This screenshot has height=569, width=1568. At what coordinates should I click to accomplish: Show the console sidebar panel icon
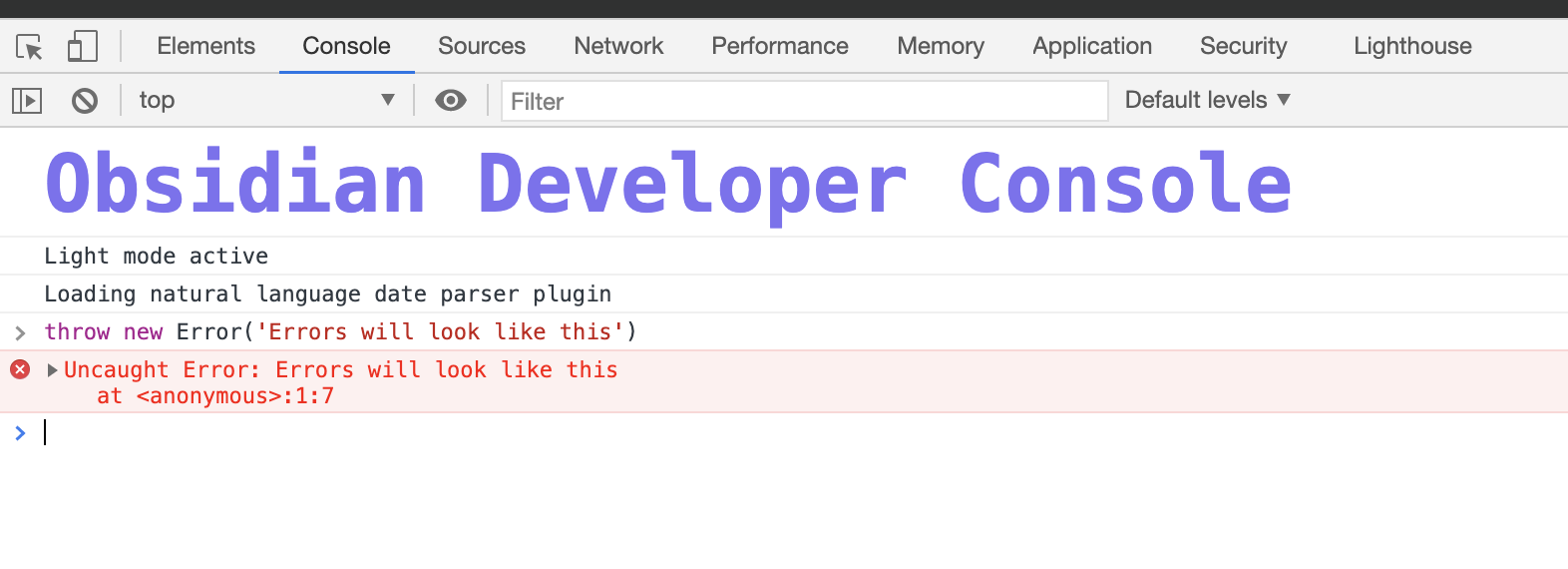coord(27,100)
